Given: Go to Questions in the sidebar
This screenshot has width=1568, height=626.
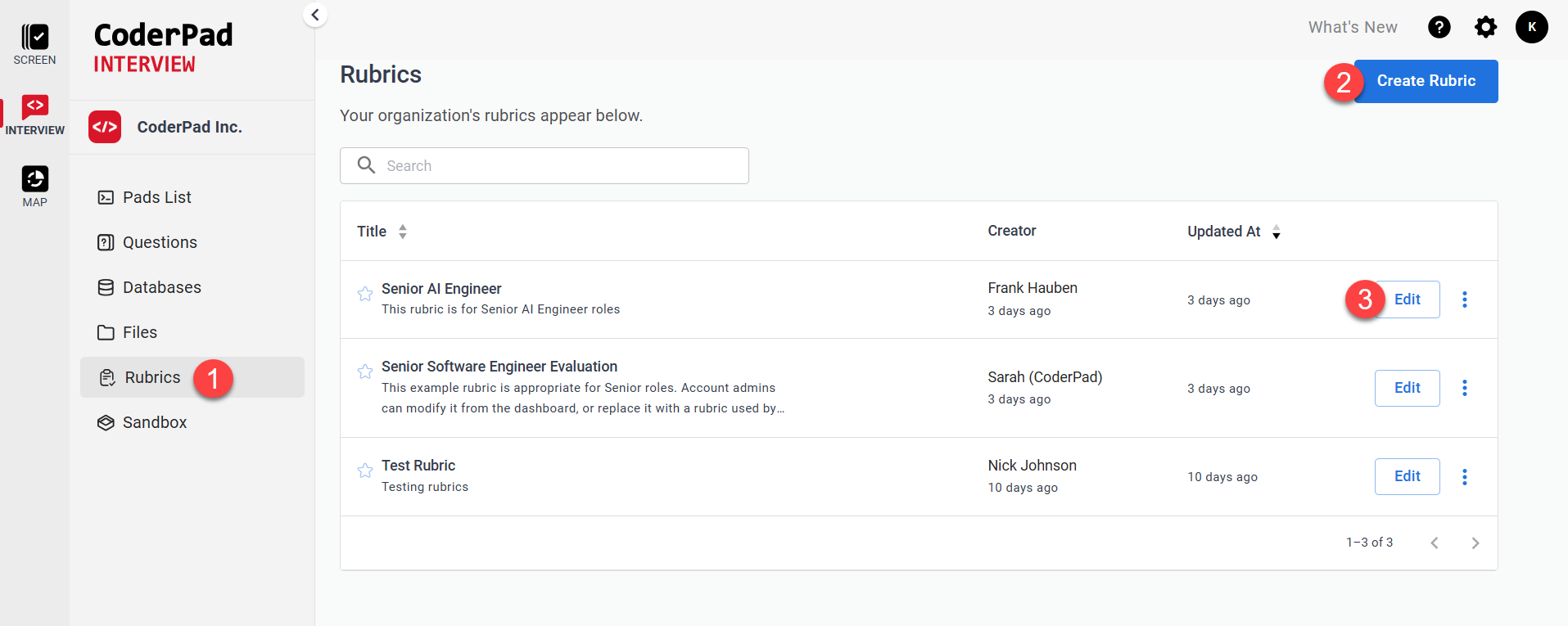Looking at the screenshot, I should pos(160,242).
